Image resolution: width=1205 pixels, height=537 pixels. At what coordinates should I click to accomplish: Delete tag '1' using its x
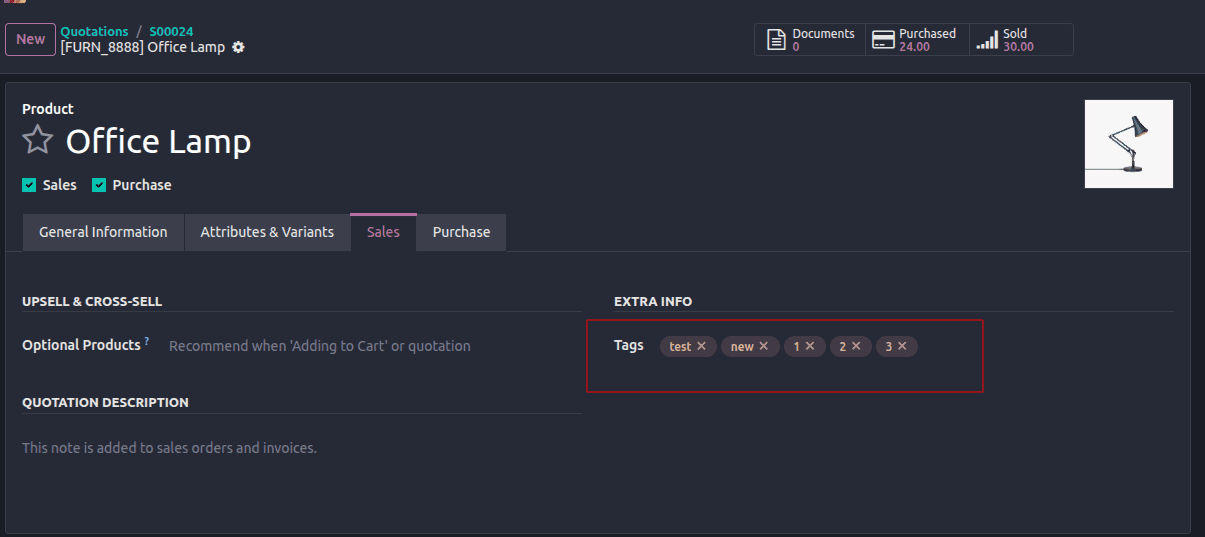810,346
